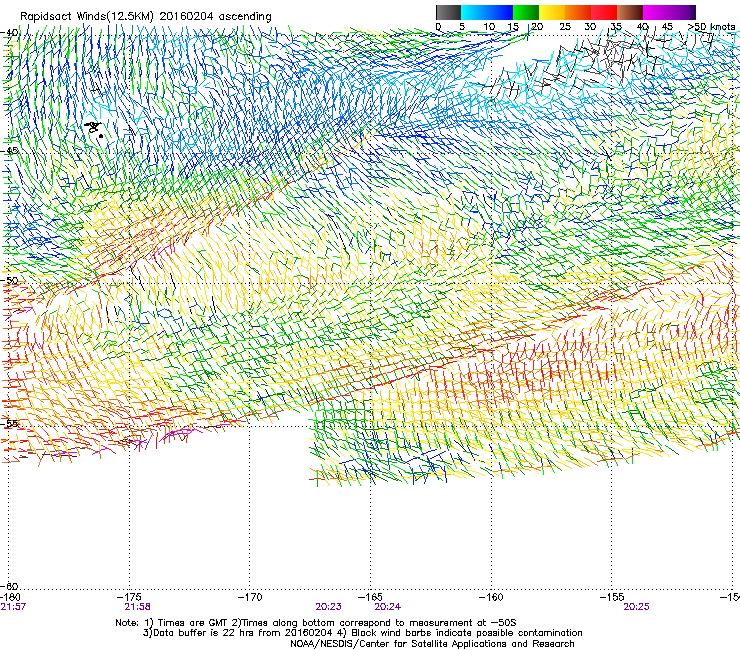Click the '-170' longitude label
The width and height of the screenshot is (740, 650).
[250, 597]
